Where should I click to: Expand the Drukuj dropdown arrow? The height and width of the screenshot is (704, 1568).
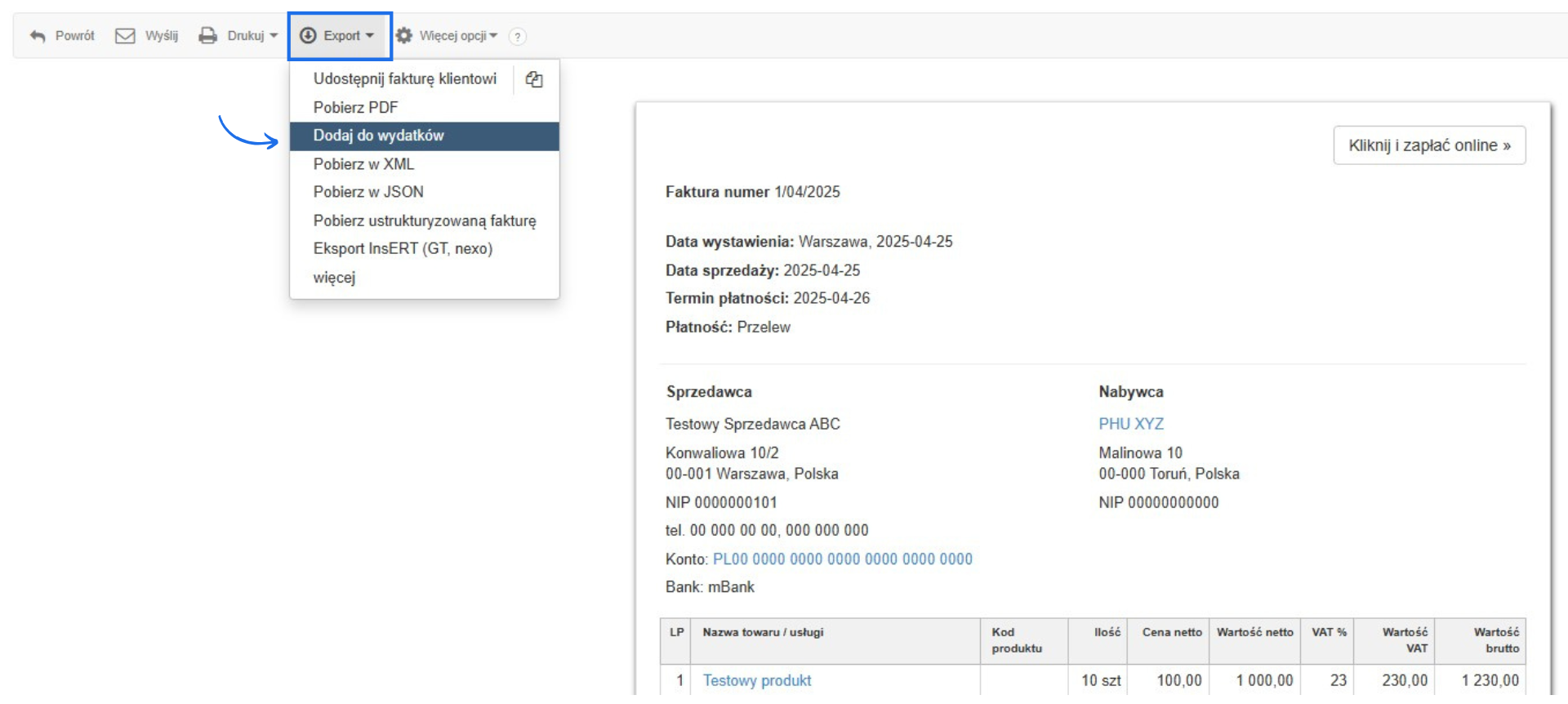point(274,36)
